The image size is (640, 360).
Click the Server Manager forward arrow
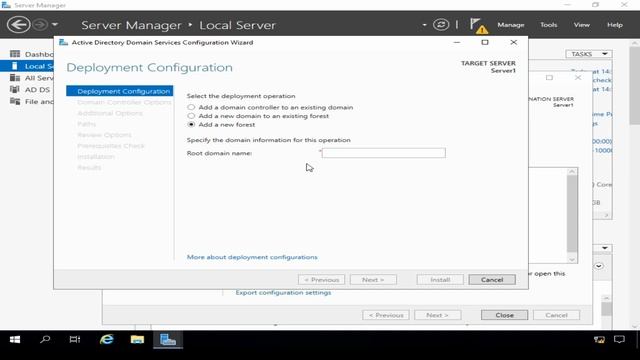40,24
